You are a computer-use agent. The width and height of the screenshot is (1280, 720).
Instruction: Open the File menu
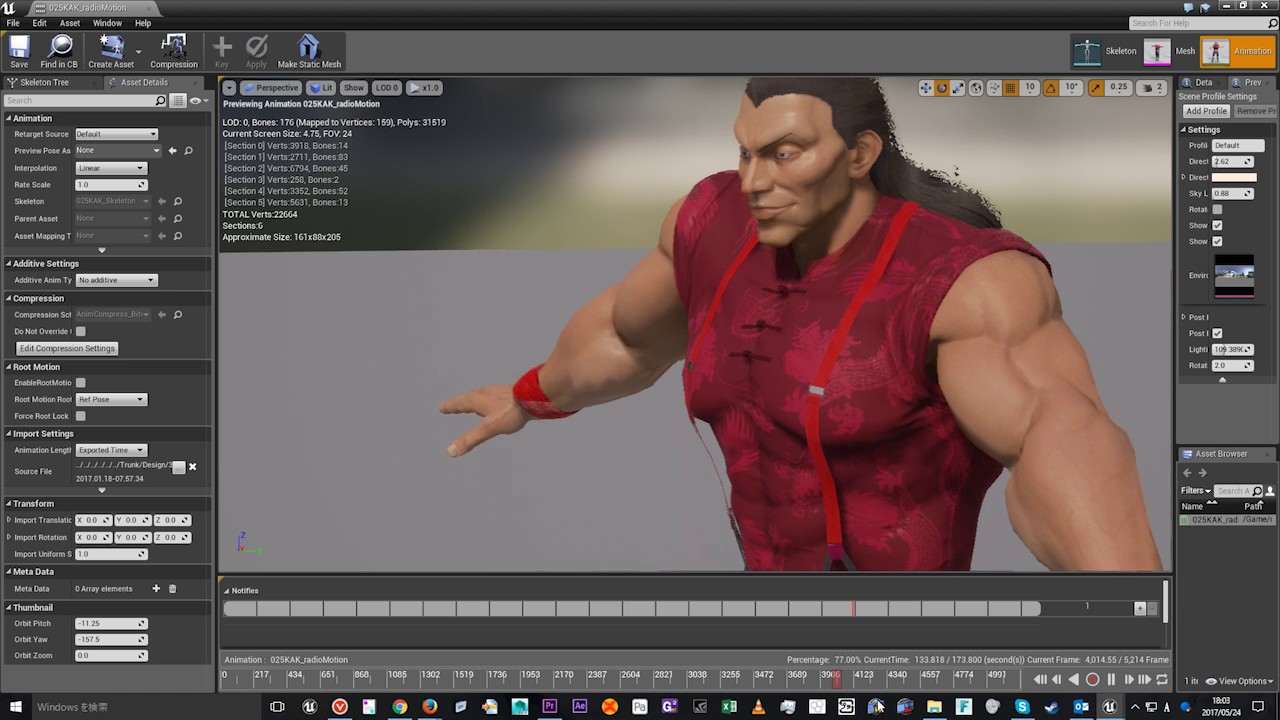pos(13,23)
